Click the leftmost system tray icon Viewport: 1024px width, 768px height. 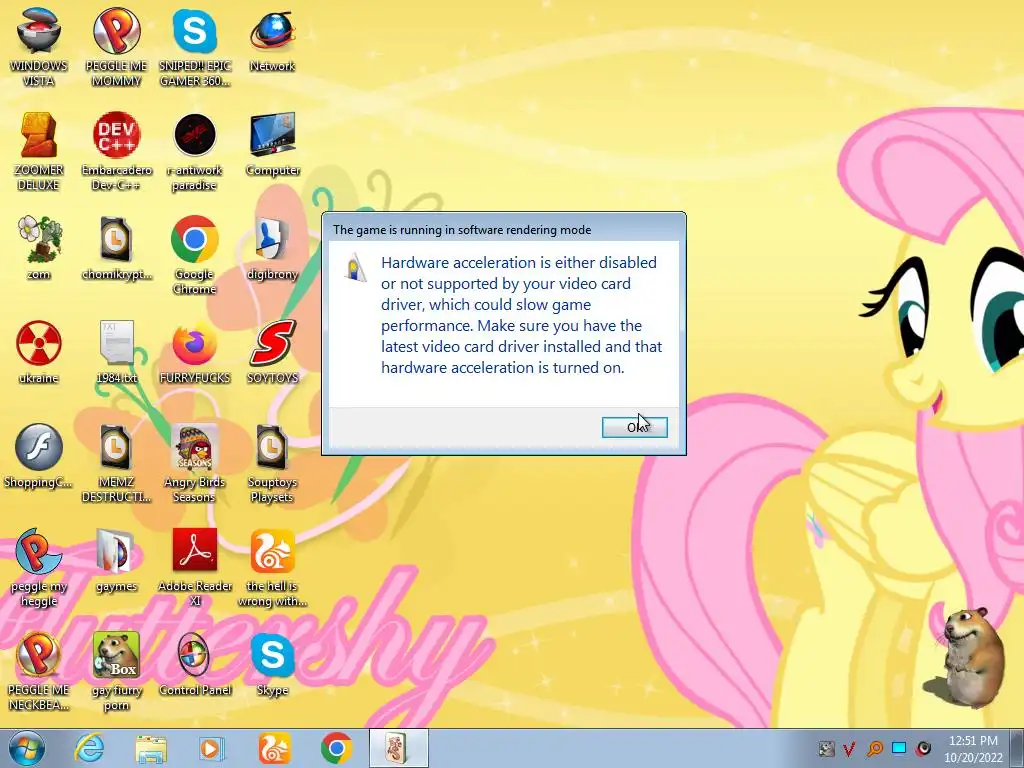[x=826, y=748]
